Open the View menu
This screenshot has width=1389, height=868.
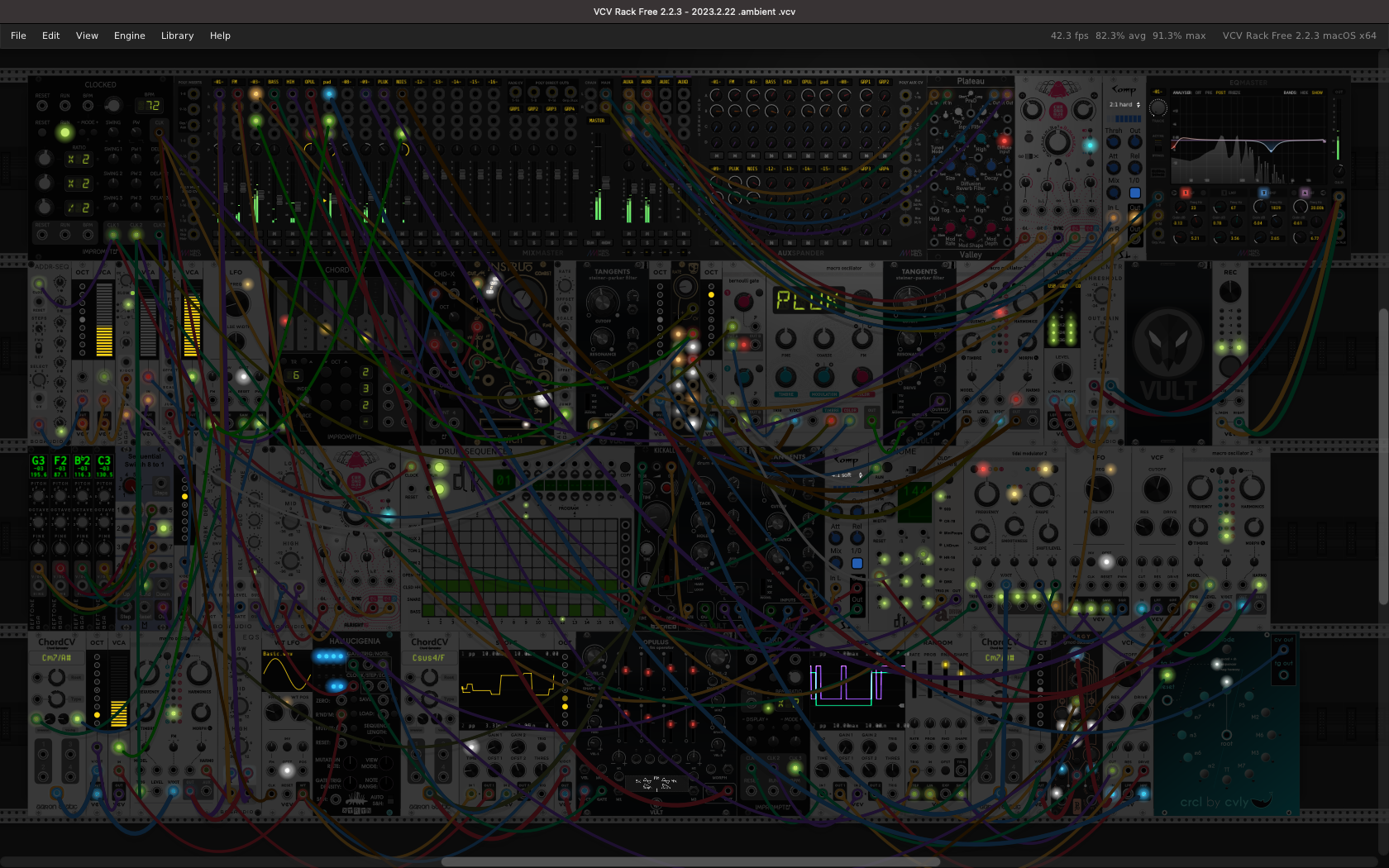(87, 36)
